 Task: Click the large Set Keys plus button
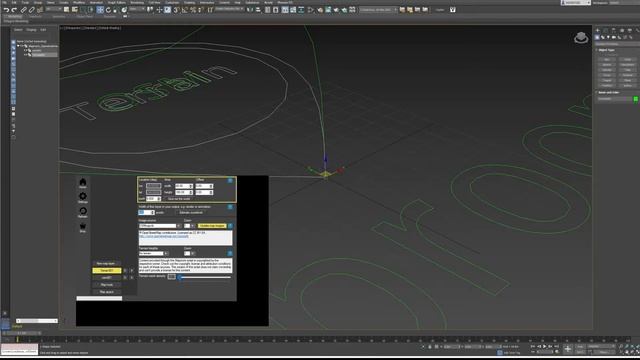pyautogui.click(x=567, y=349)
